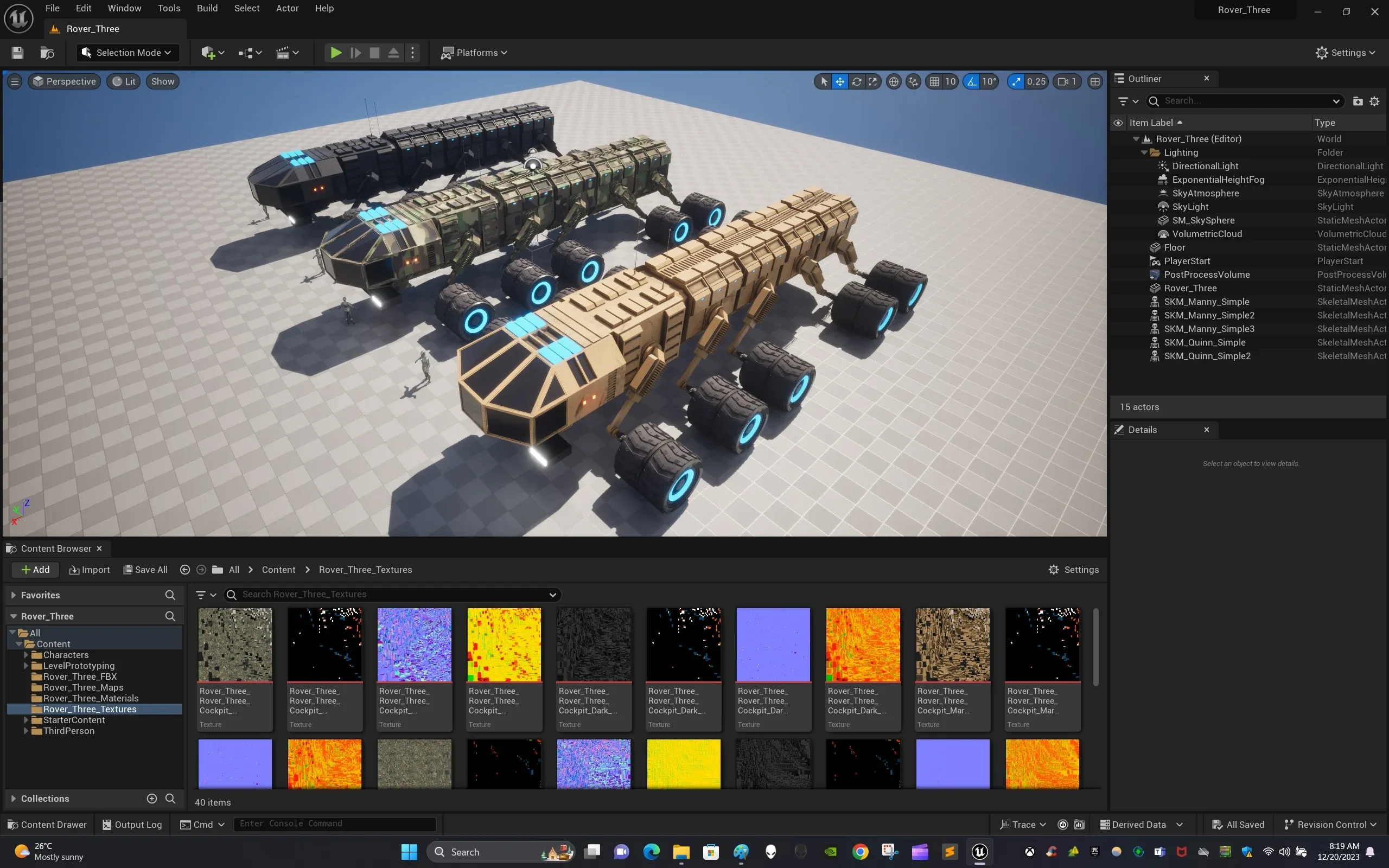Toggle rotation snap angle button
Viewport: 1389px width, 868px height.
click(x=971, y=81)
